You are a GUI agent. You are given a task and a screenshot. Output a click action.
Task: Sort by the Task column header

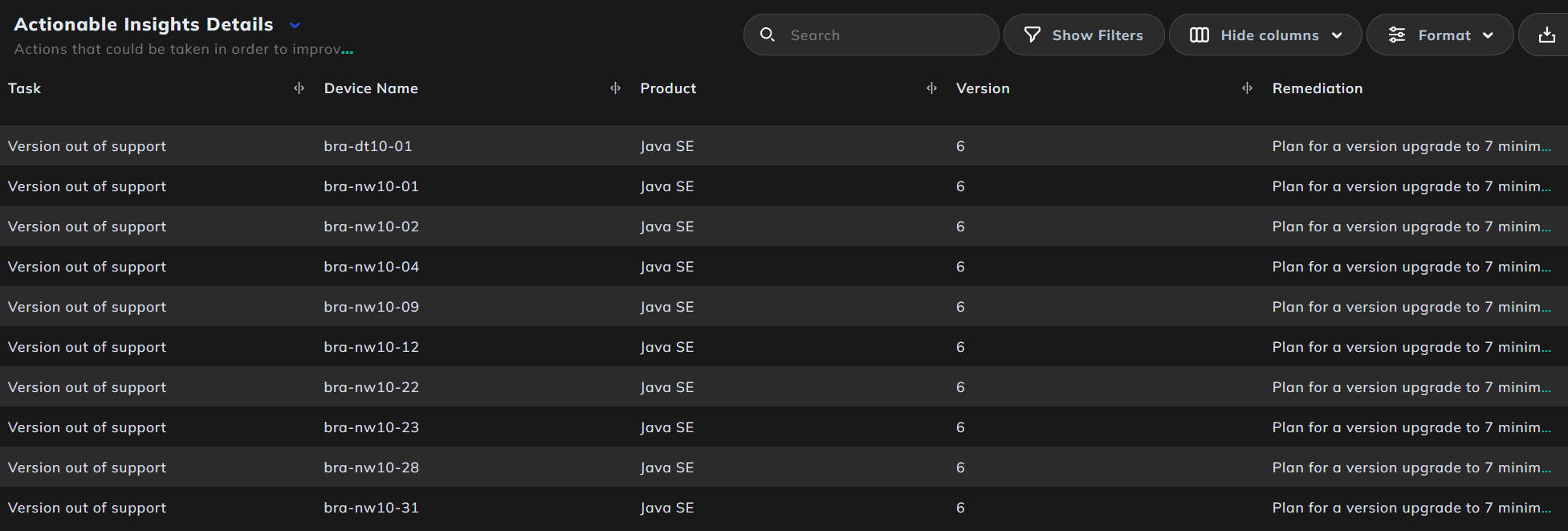point(24,88)
